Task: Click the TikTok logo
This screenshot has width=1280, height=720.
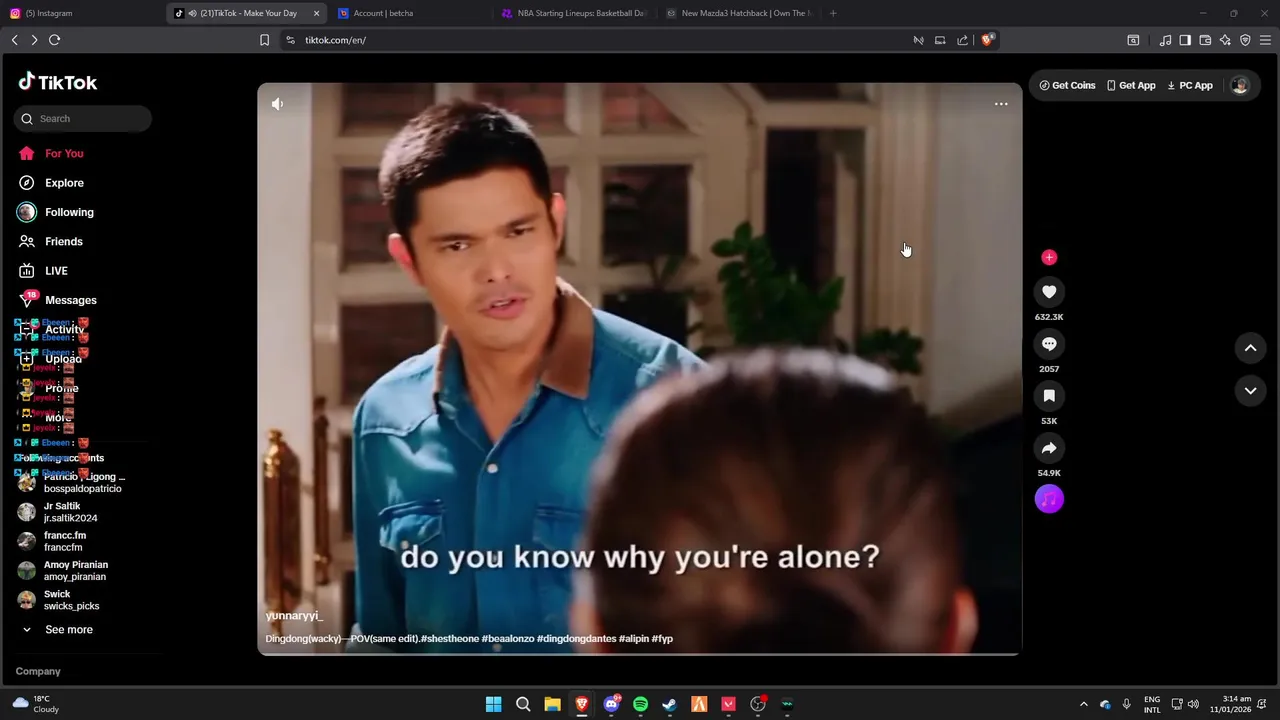Action: 58,82
